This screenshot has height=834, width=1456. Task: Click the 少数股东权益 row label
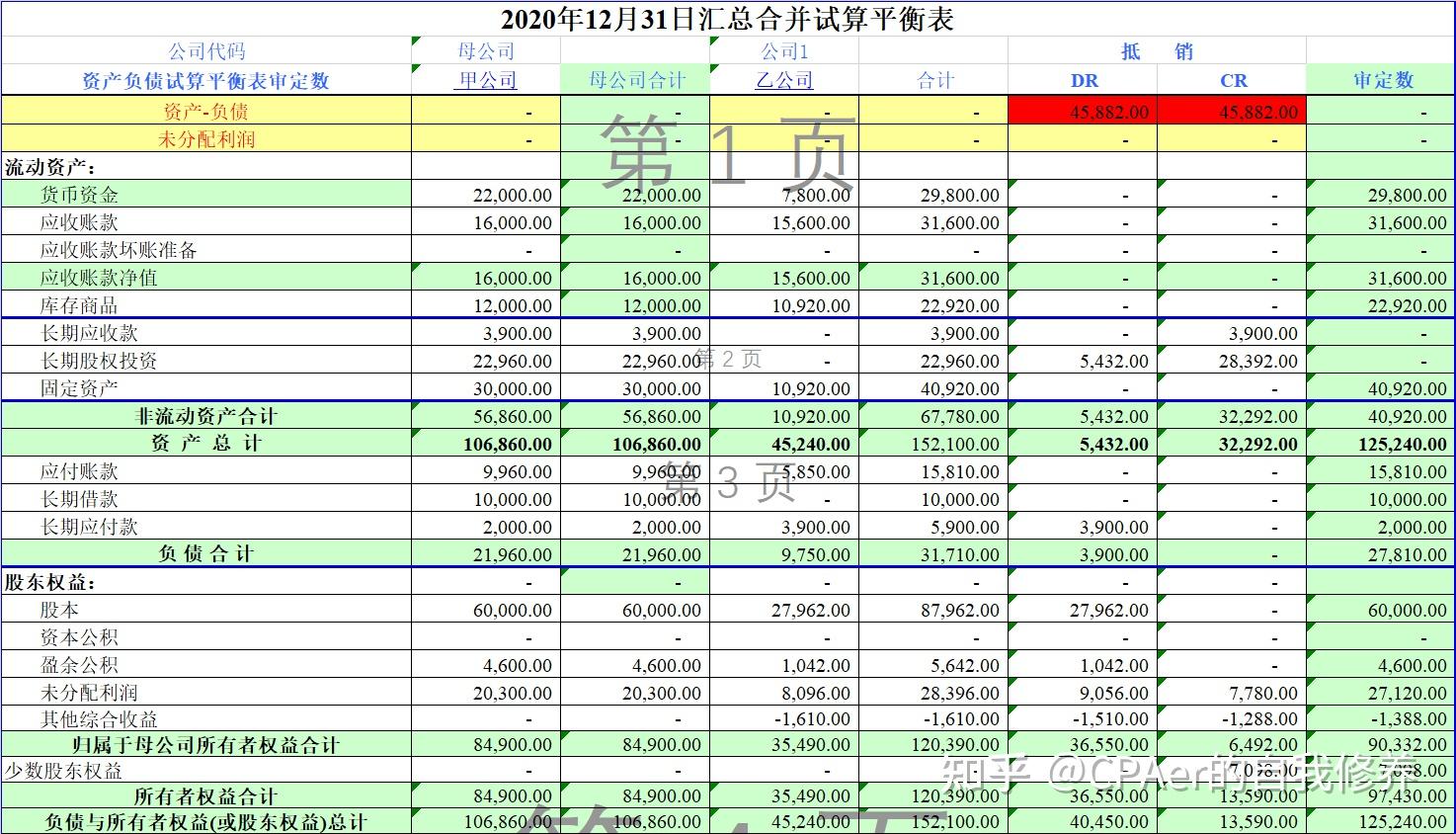63,770
